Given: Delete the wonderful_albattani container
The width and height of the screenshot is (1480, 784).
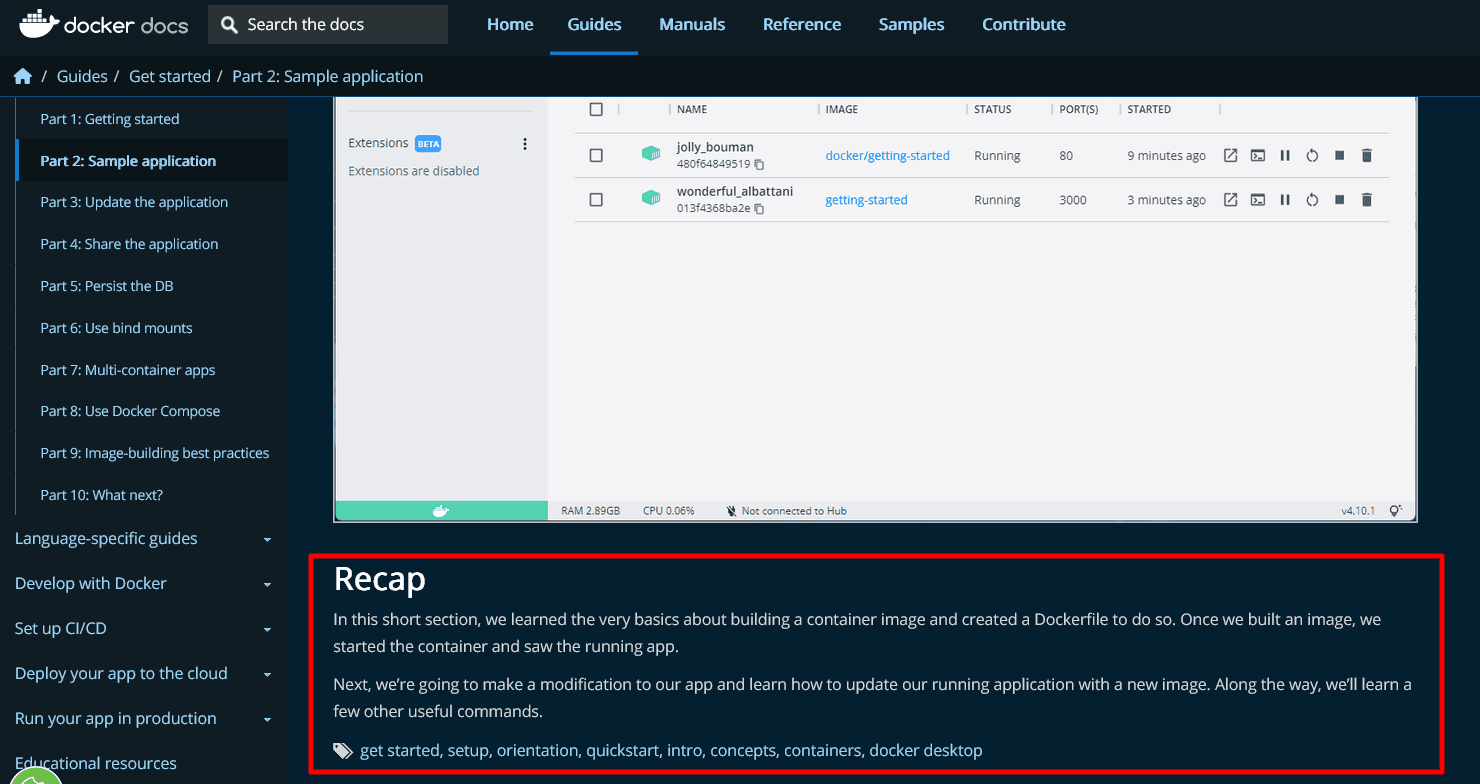Looking at the screenshot, I should point(1367,200).
